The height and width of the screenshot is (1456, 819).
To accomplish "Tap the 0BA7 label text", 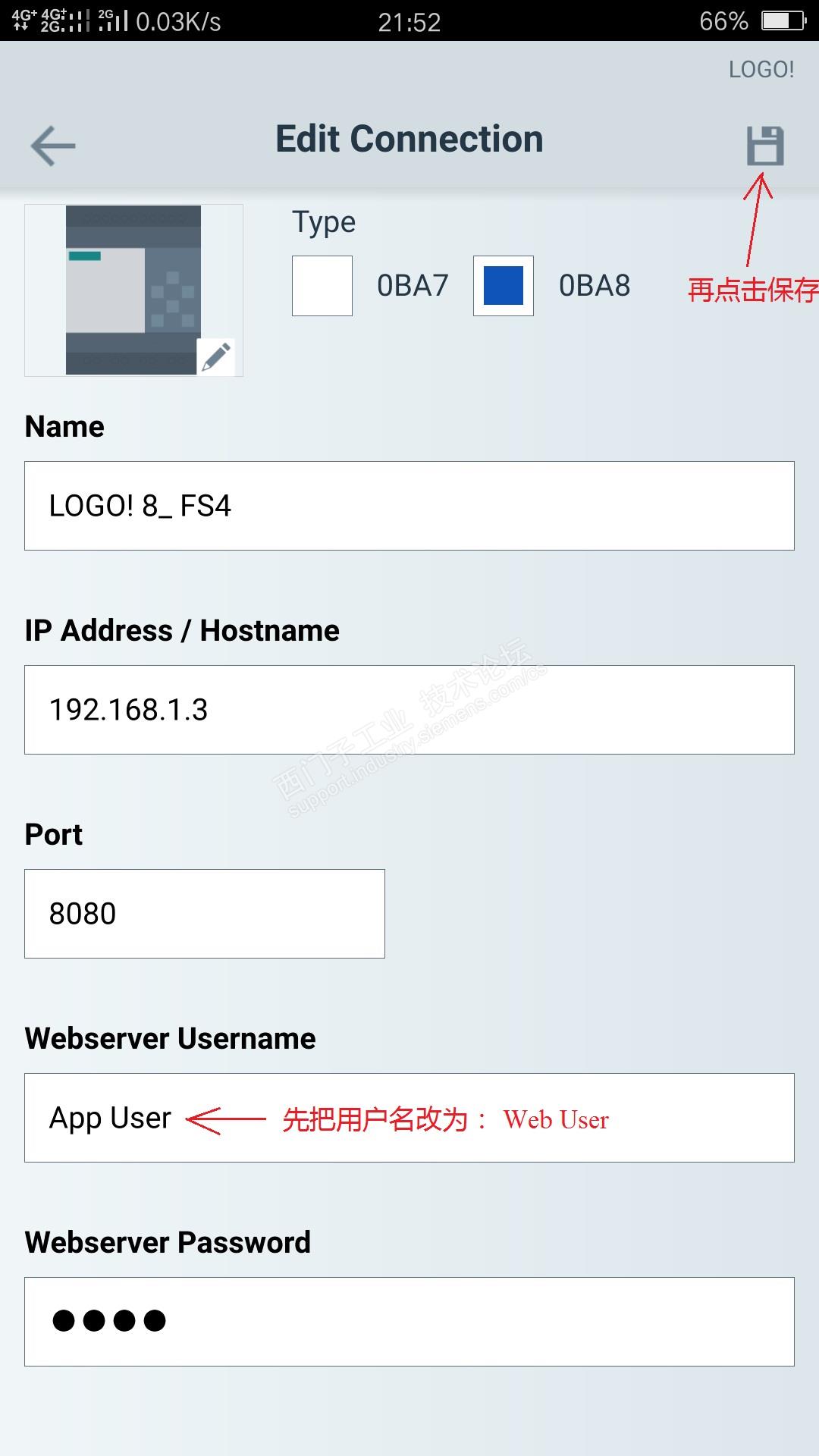I will (413, 286).
